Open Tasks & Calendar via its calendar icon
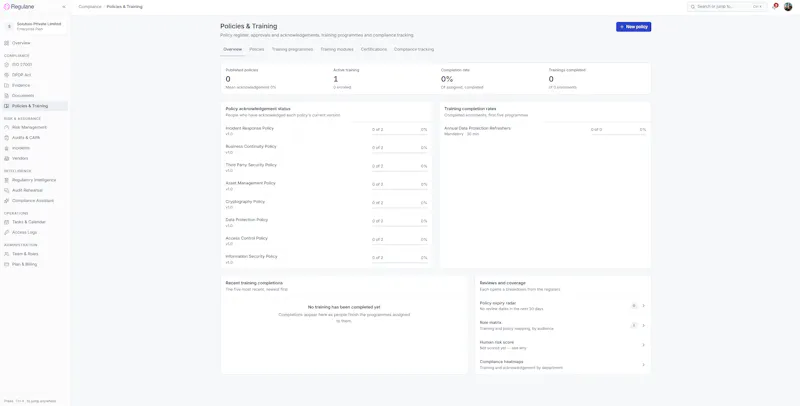This screenshot has height=406, width=800. (7, 222)
